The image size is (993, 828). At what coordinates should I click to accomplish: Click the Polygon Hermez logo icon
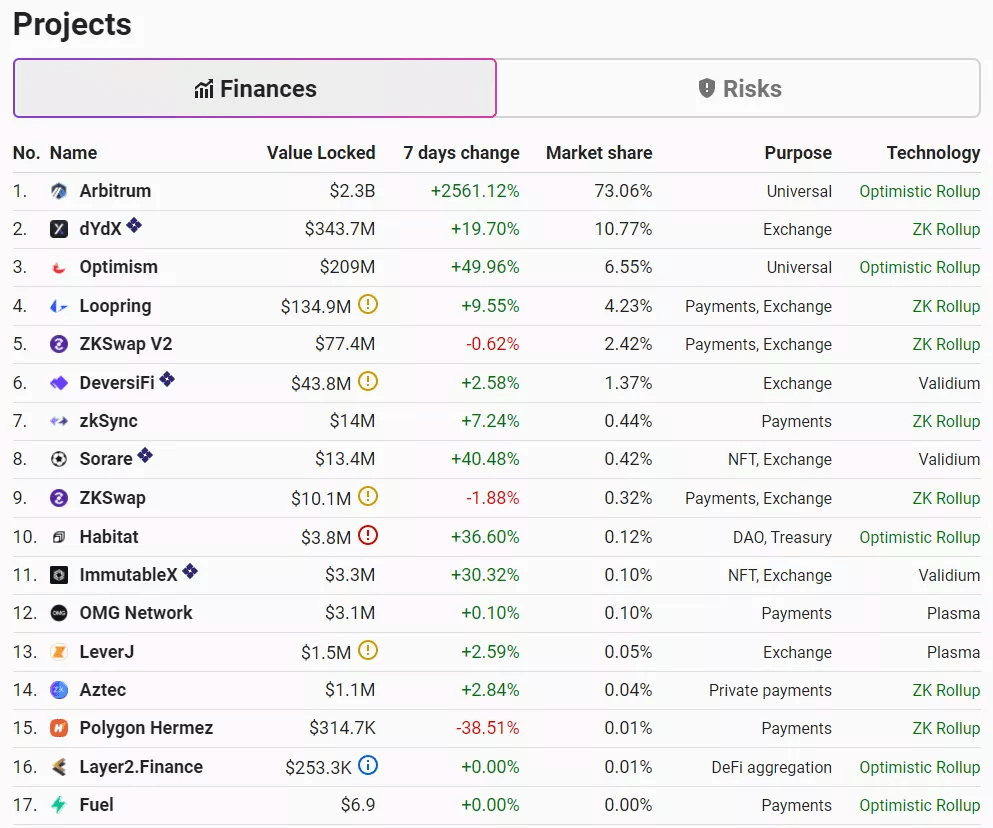tap(59, 728)
